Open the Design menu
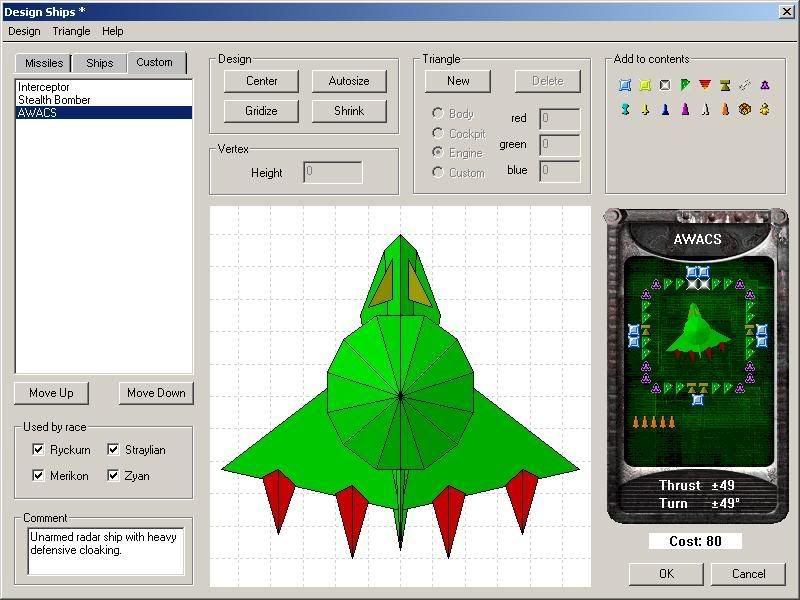 [x=24, y=31]
